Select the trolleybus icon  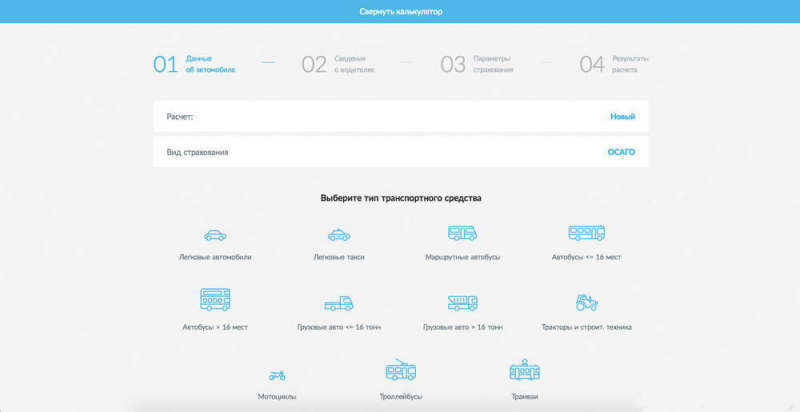coord(400,371)
